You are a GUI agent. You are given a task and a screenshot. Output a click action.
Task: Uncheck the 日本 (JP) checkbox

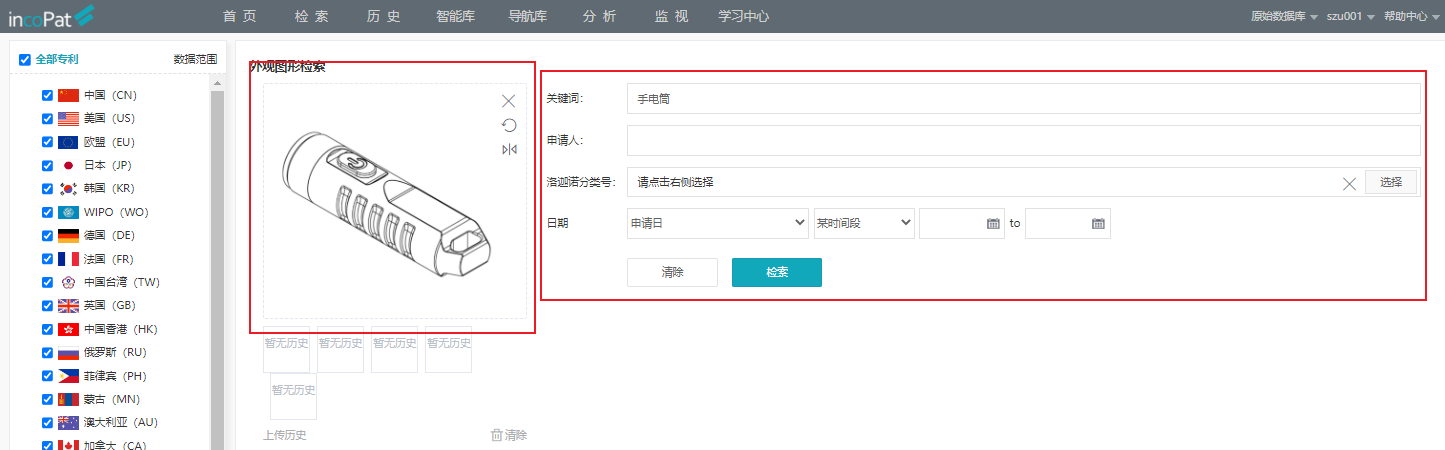[47, 165]
